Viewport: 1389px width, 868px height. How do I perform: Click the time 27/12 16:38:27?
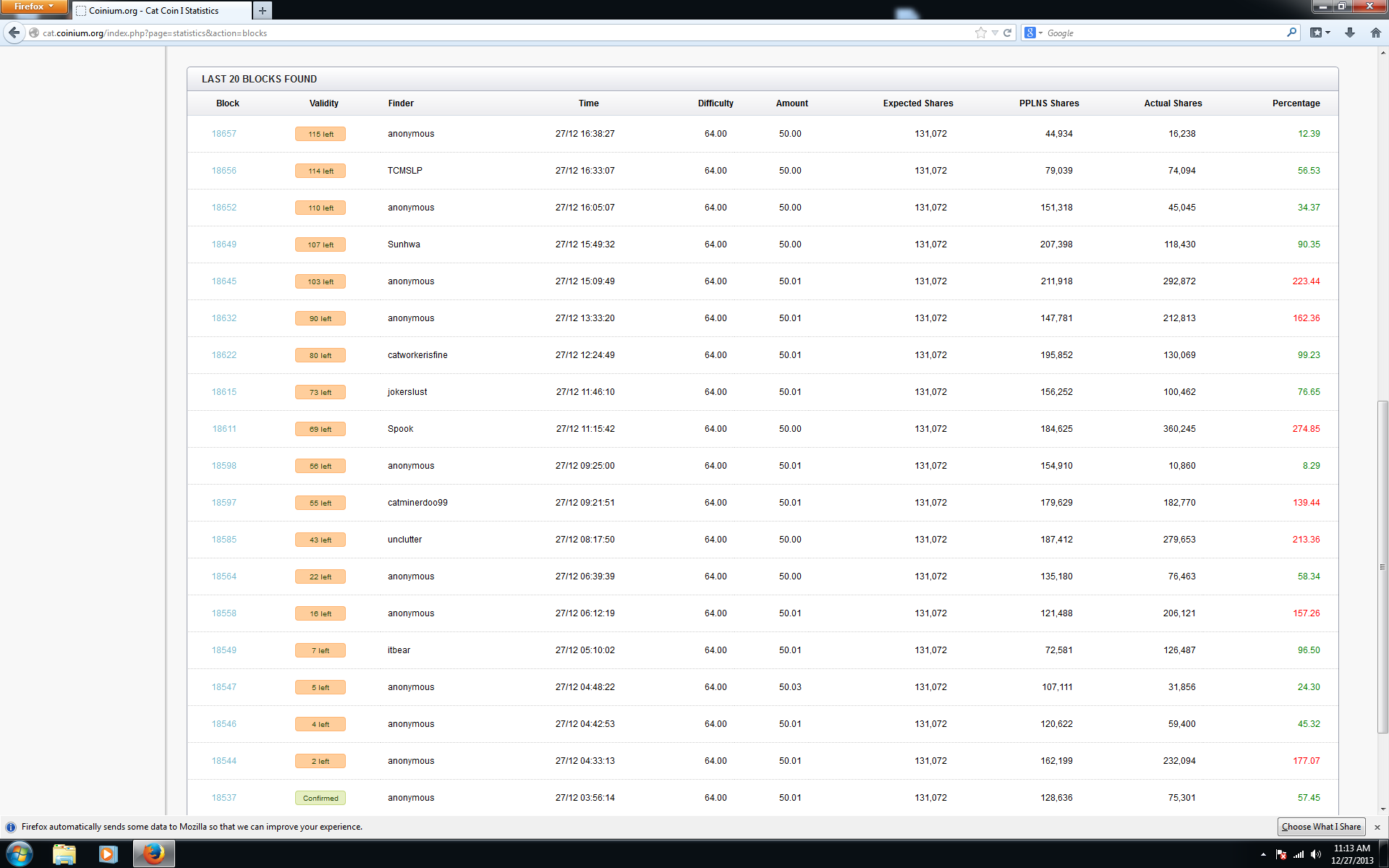585,134
